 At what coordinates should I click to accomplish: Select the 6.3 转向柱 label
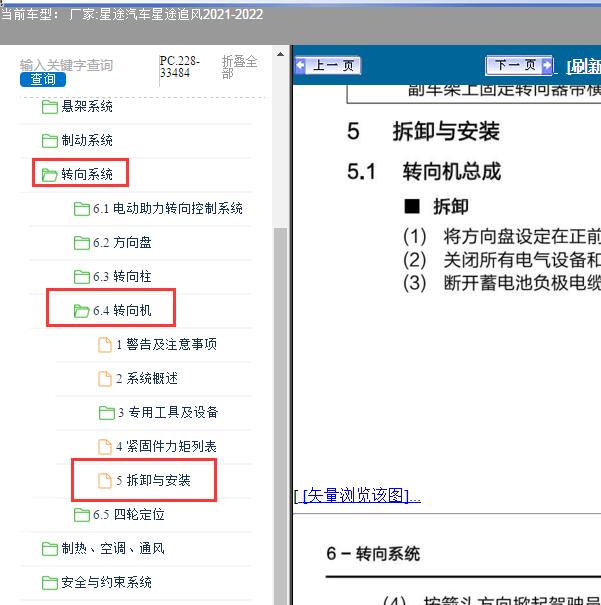[122, 276]
